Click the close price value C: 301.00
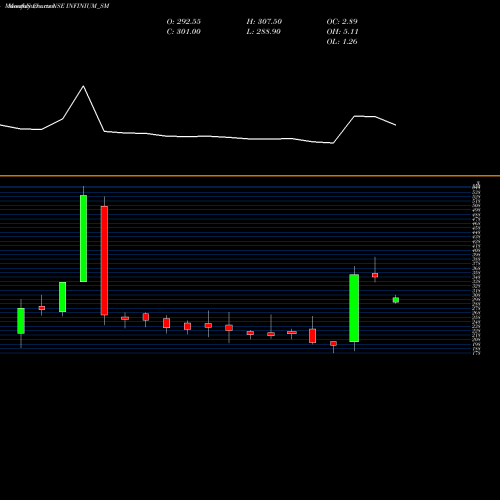500x500 pixels. pyautogui.click(x=183, y=32)
